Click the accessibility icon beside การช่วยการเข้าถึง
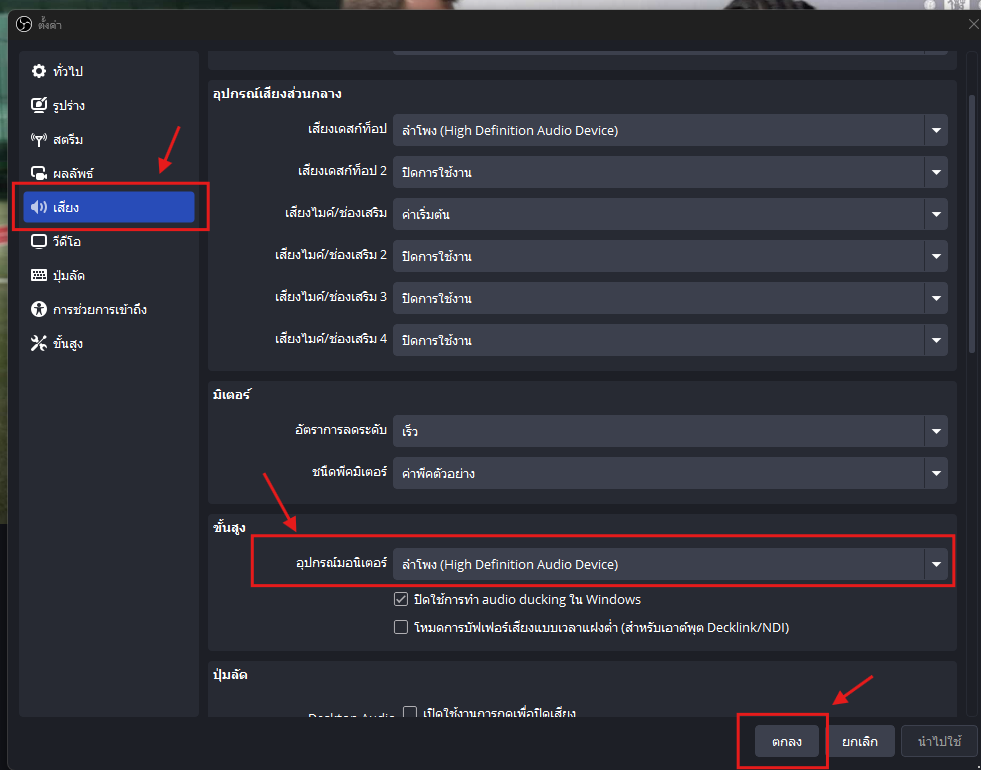Image resolution: width=981 pixels, height=770 pixels. coord(39,309)
